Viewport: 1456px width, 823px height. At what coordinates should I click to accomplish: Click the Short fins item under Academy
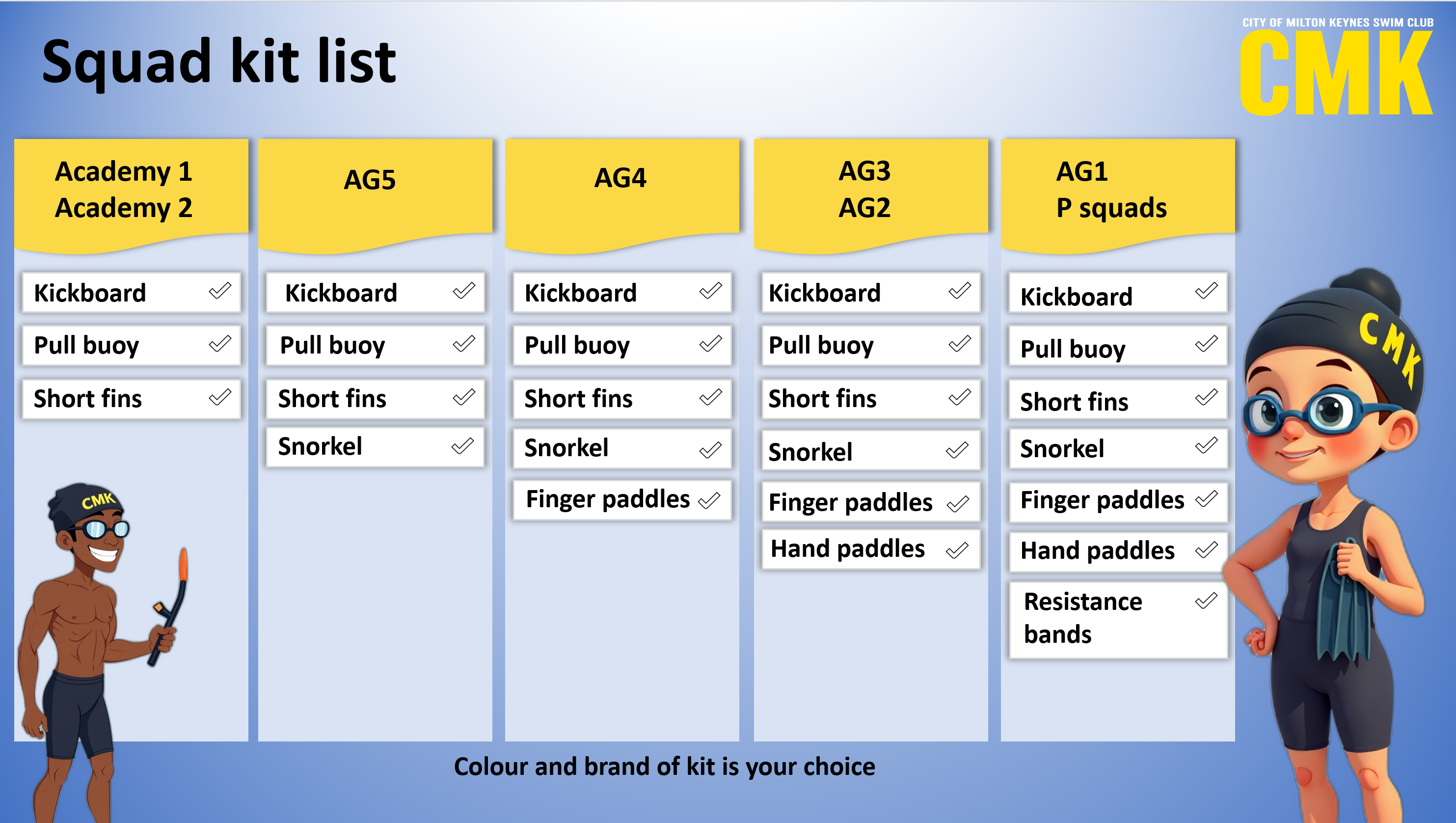click(88, 399)
